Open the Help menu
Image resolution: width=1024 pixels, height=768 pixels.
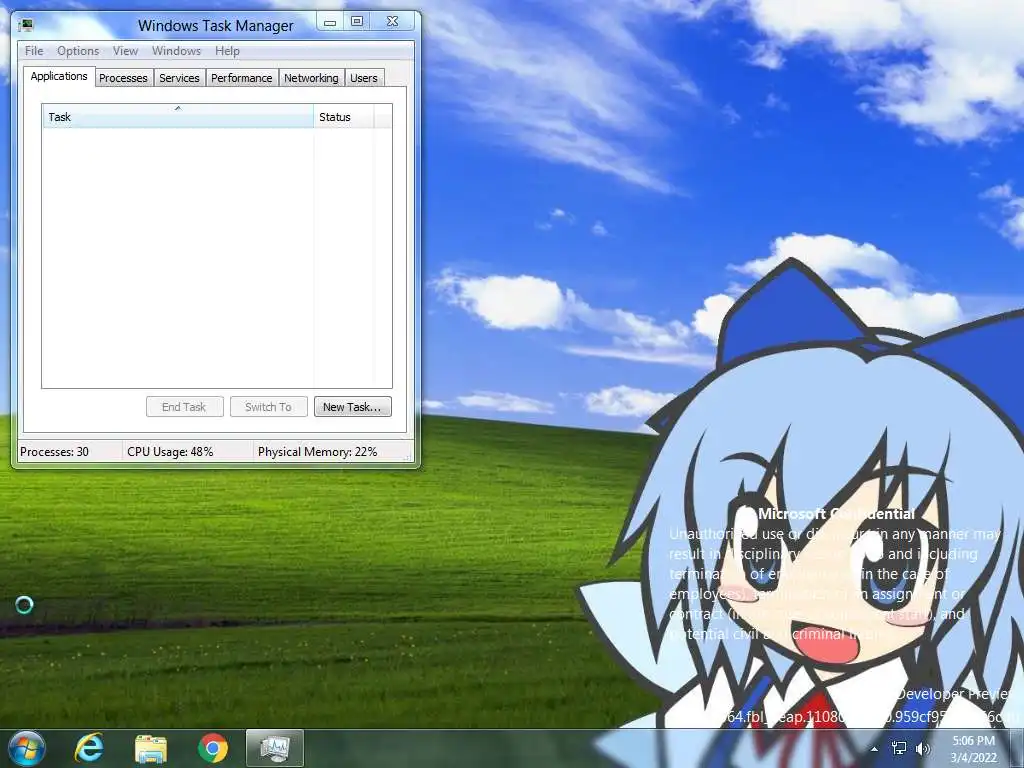click(227, 51)
